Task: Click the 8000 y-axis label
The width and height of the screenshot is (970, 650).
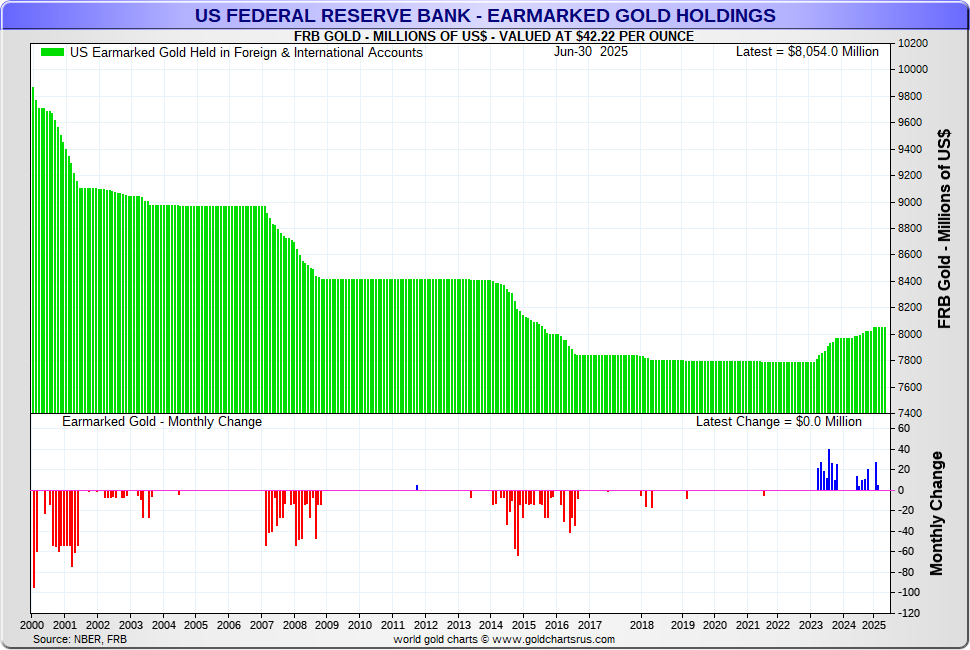Action: coord(910,334)
